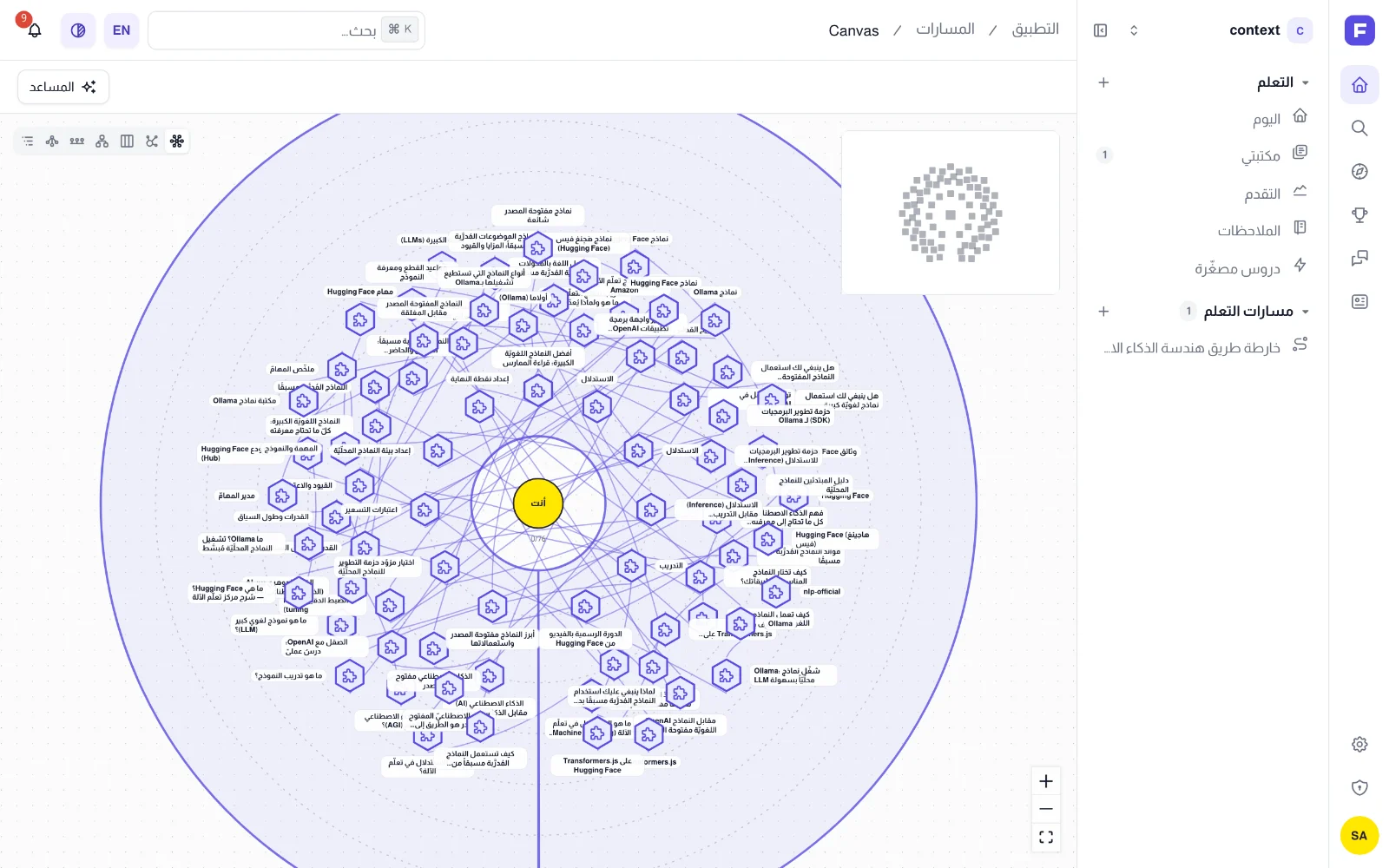Screen dimensions: 1389x868
Task: Select the ملخّص المهام node
Action: pyautogui.click(x=342, y=369)
